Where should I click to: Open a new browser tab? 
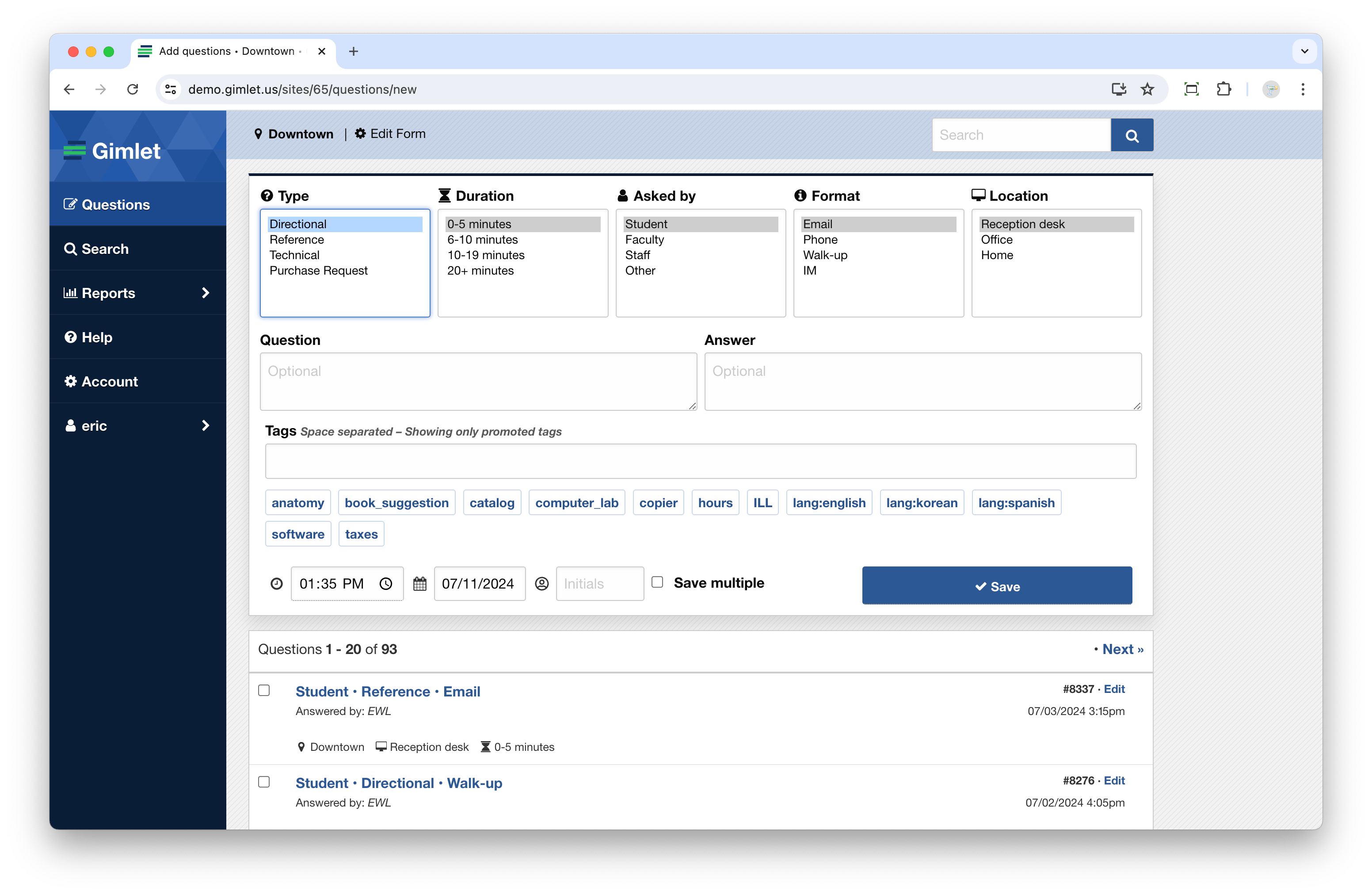(x=353, y=51)
